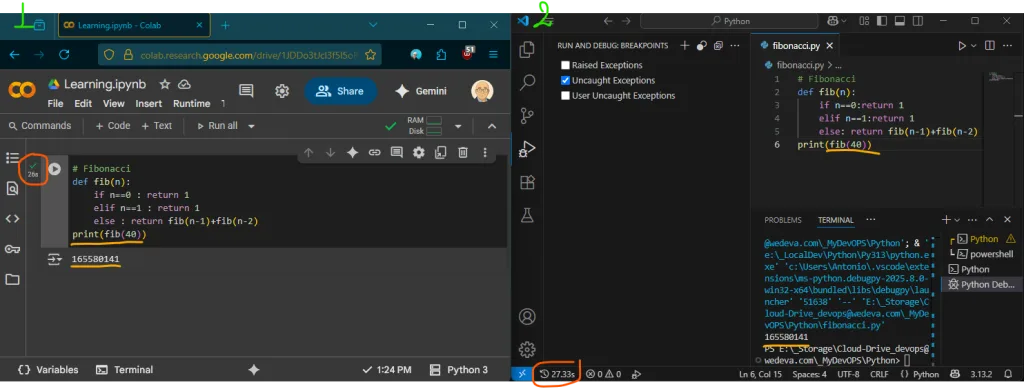Reload the Colab browser page
The image size is (1024, 389).
coord(64,55)
